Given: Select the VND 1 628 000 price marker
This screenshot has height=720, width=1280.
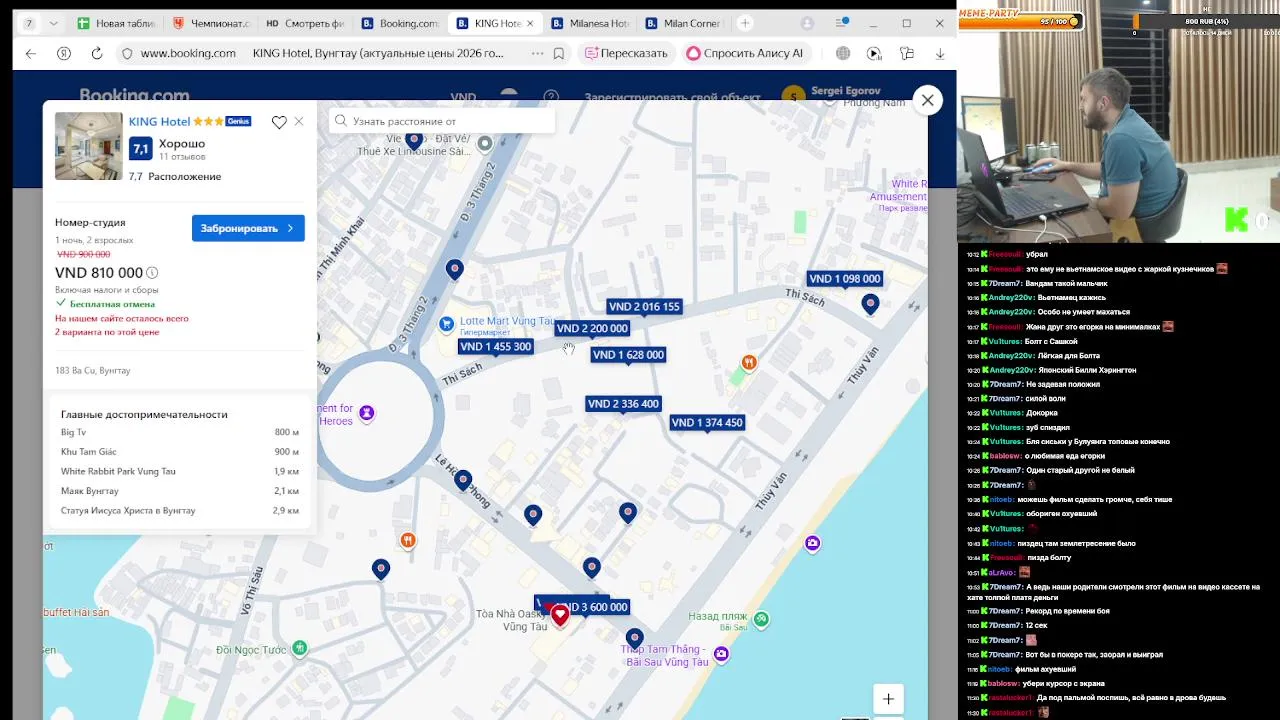Looking at the screenshot, I should point(628,354).
